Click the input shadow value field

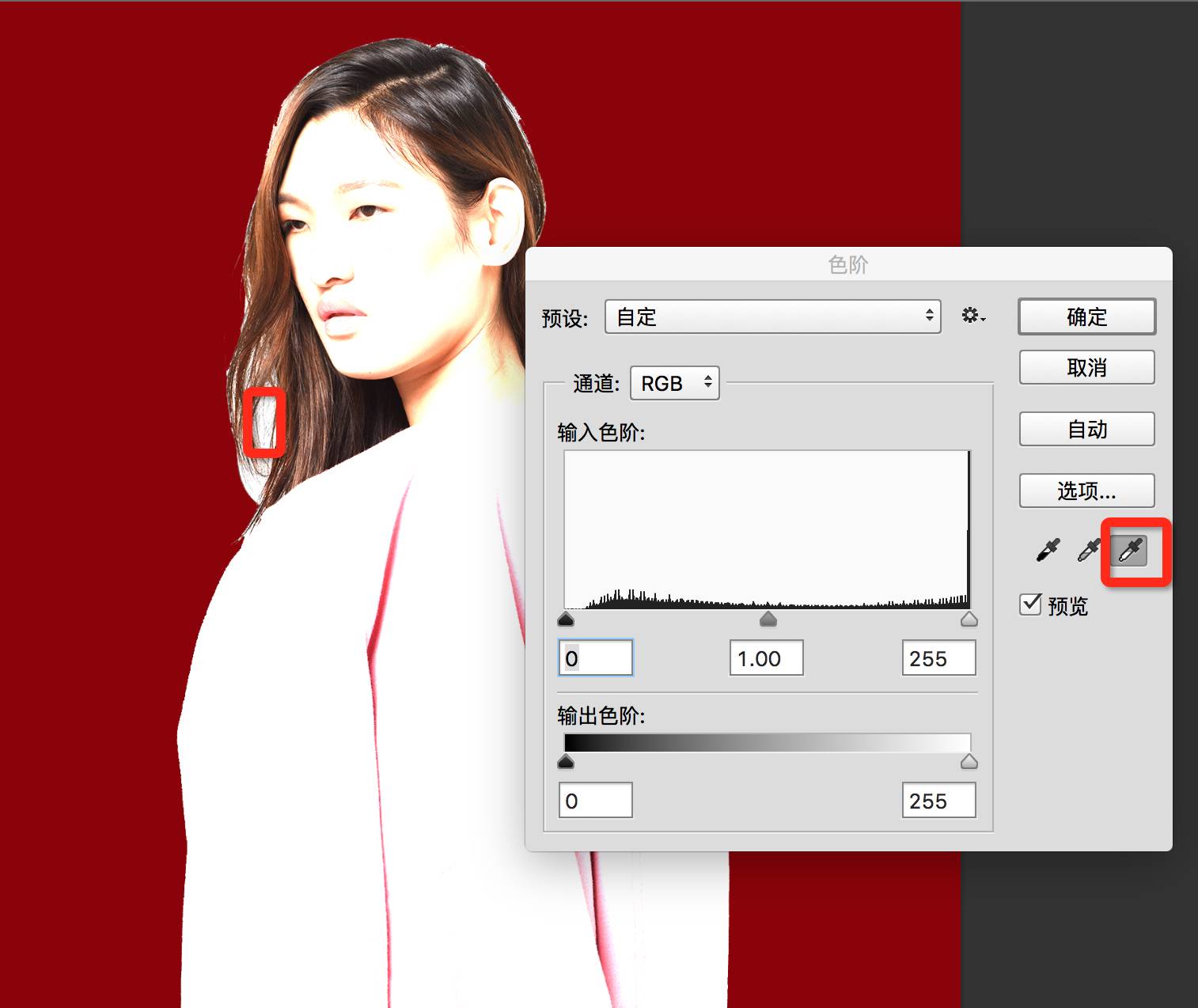(x=596, y=657)
